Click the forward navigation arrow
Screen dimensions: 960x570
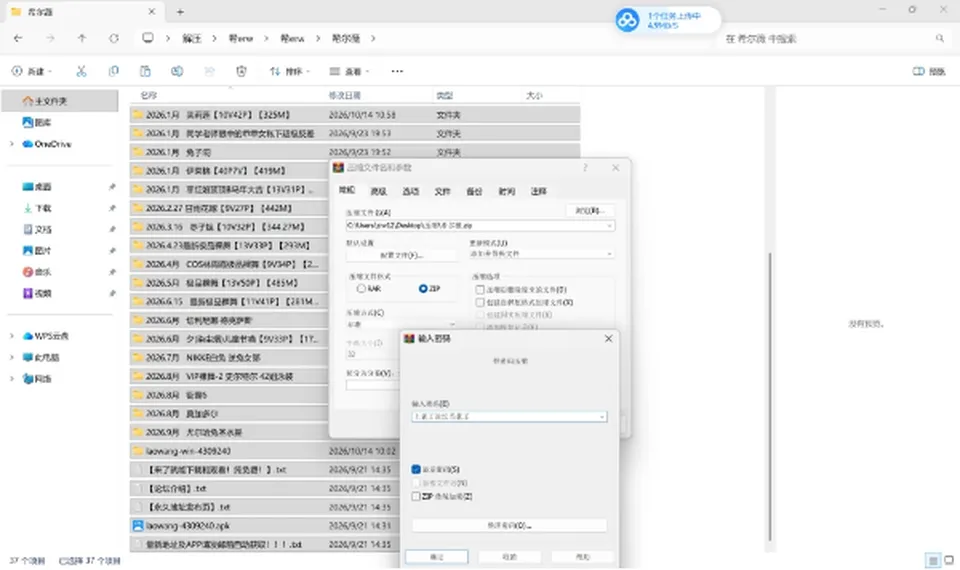(50, 38)
